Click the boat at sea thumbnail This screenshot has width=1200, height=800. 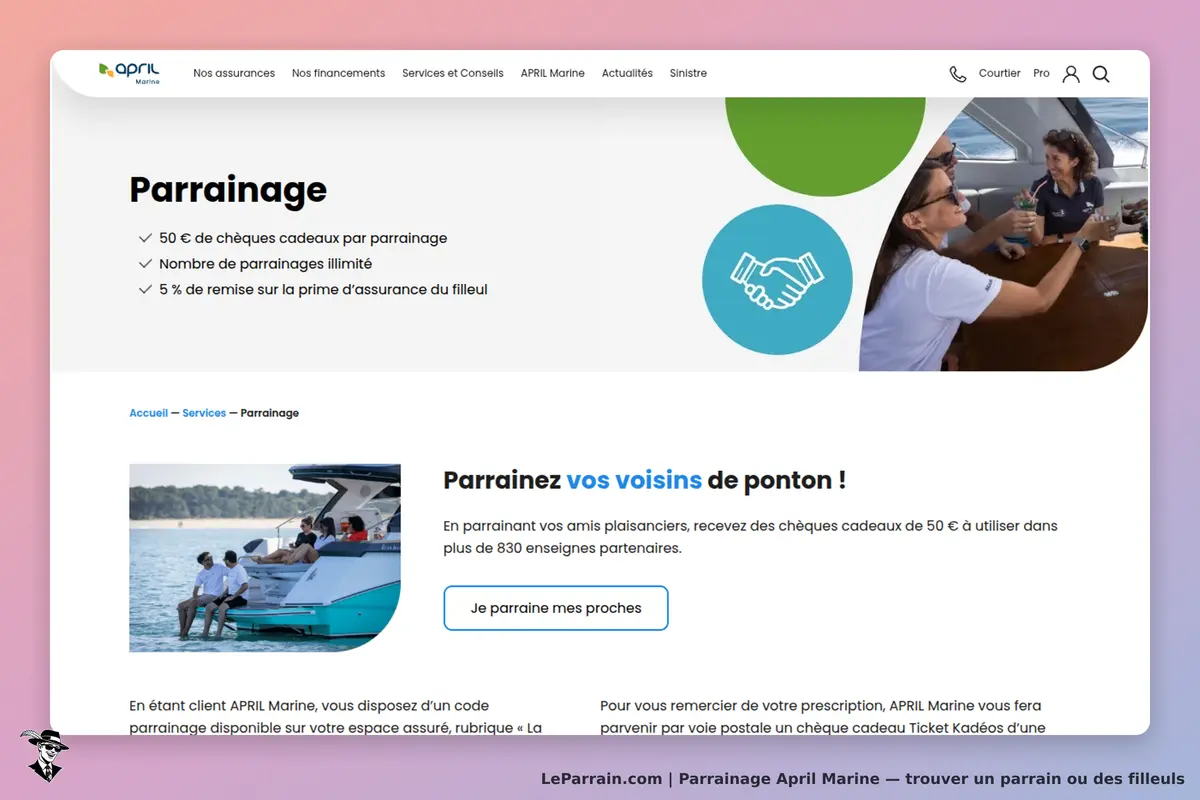coord(265,558)
